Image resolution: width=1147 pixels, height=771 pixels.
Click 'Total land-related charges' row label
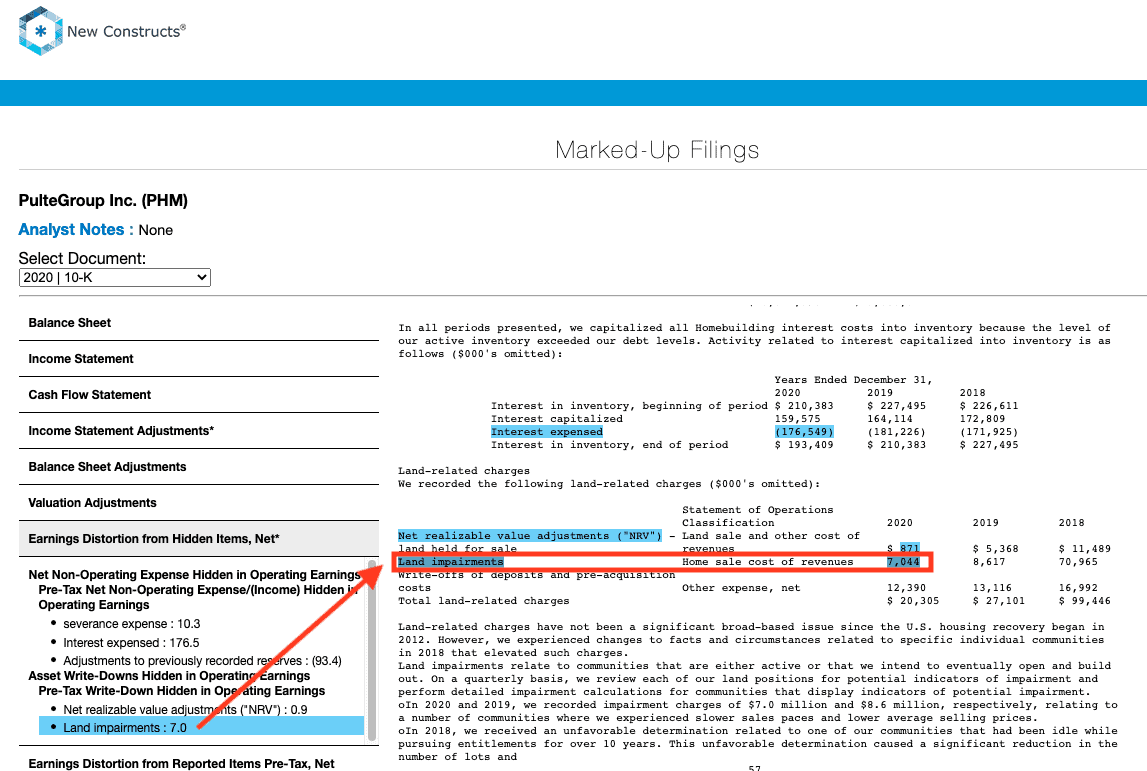coord(484,601)
